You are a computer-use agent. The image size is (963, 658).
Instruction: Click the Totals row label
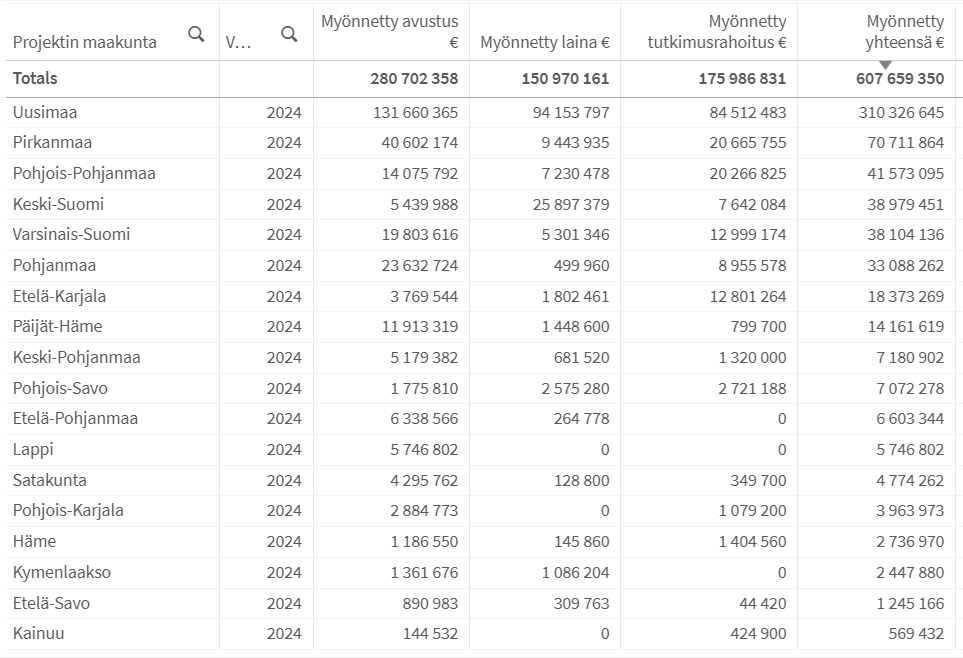(x=35, y=79)
